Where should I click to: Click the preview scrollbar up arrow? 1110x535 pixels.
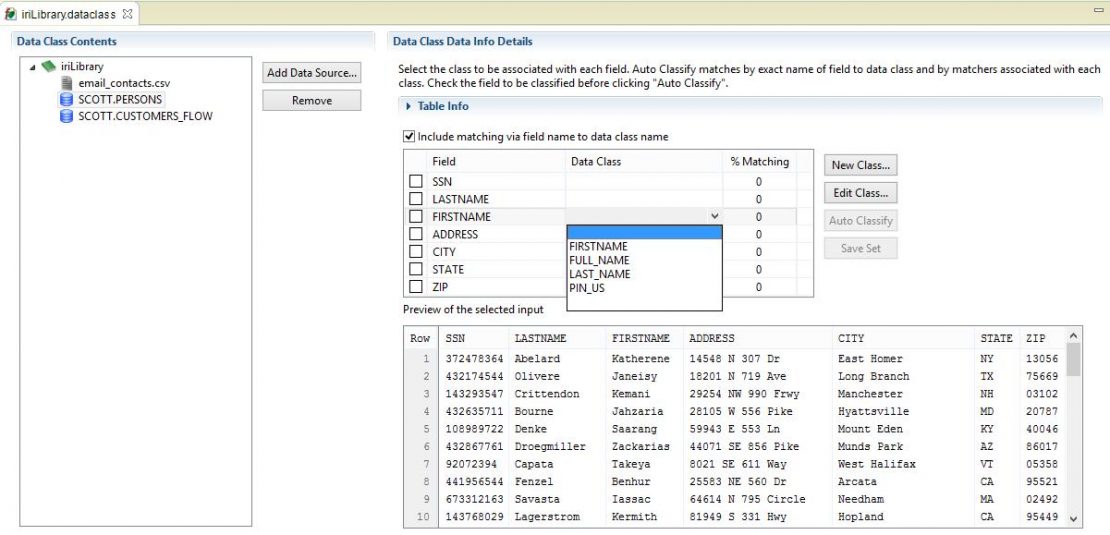[x=1073, y=335]
